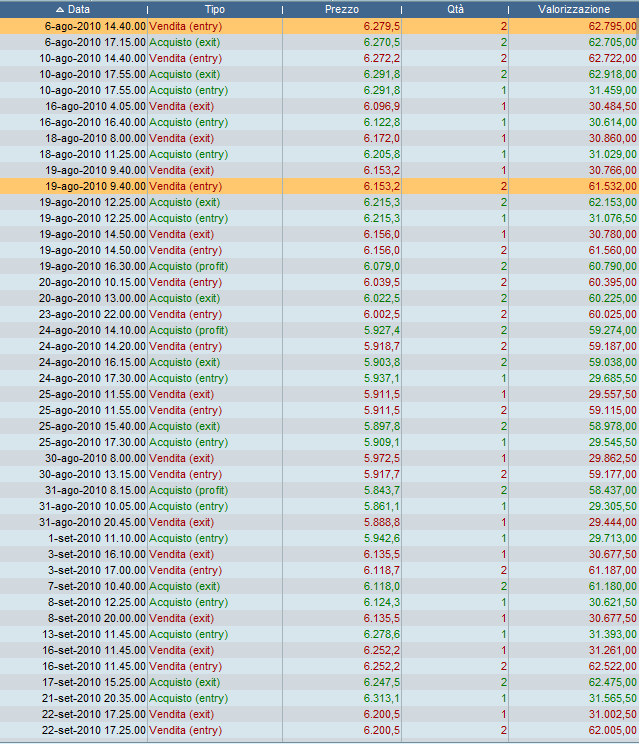Select date cell 6-ago-2010 17.15.00
639x744 pixels.
(x=95, y=42)
